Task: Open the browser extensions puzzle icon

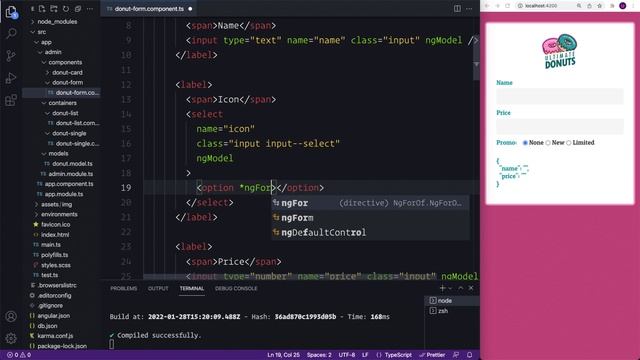Action: pyautogui.click(x=612, y=6)
